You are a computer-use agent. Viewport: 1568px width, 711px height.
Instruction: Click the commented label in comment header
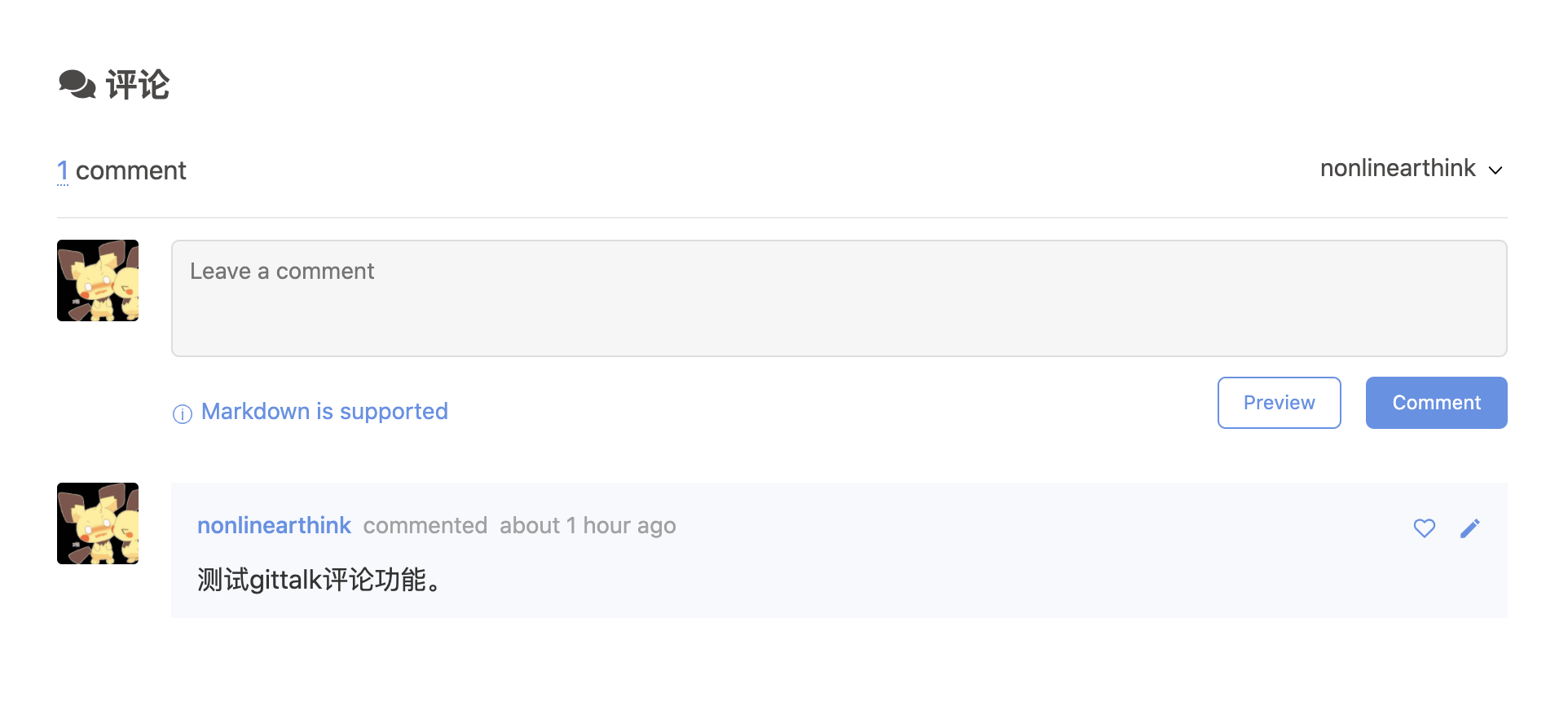point(425,526)
